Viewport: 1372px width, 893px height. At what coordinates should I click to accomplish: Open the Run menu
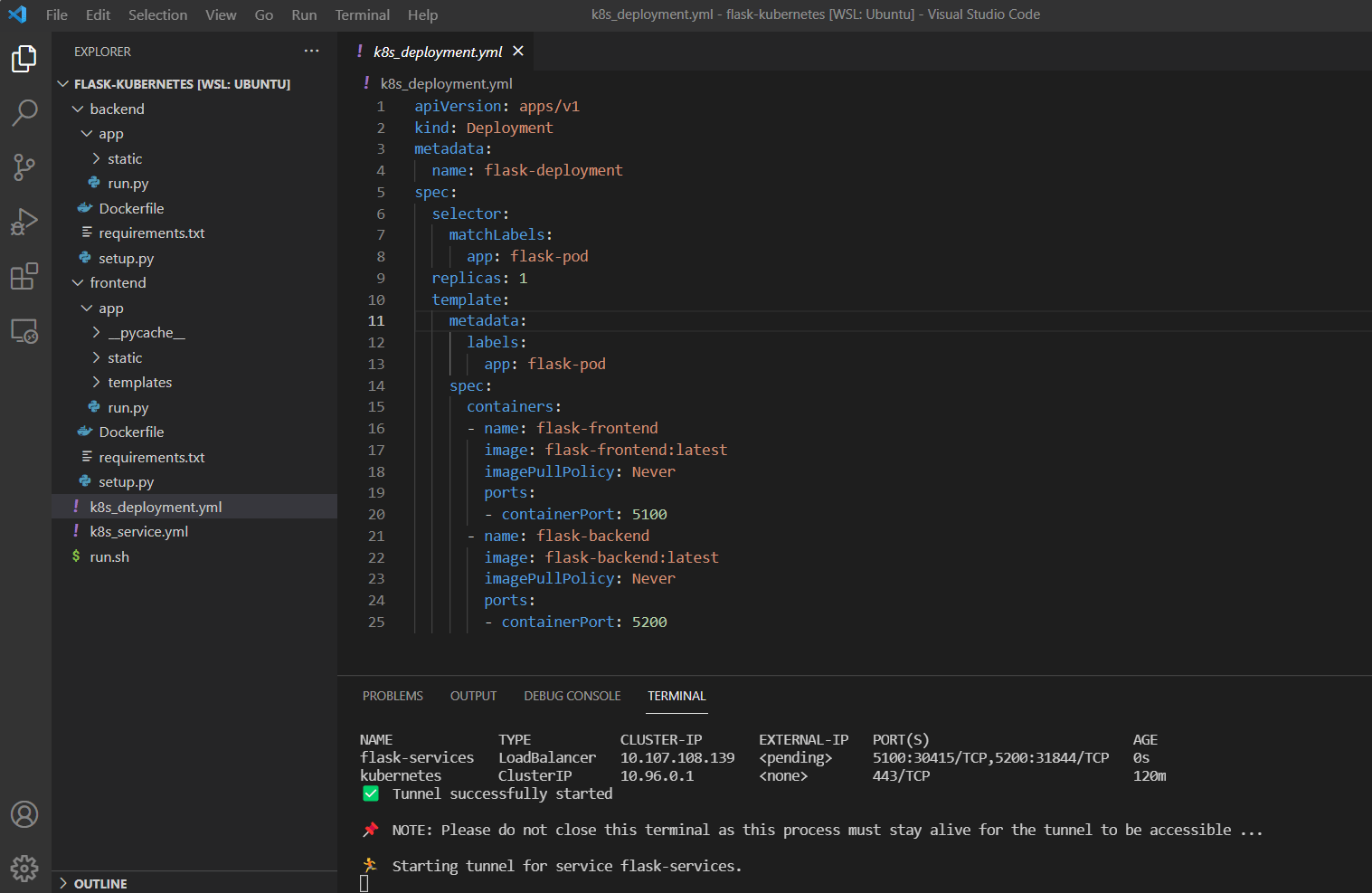(304, 14)
